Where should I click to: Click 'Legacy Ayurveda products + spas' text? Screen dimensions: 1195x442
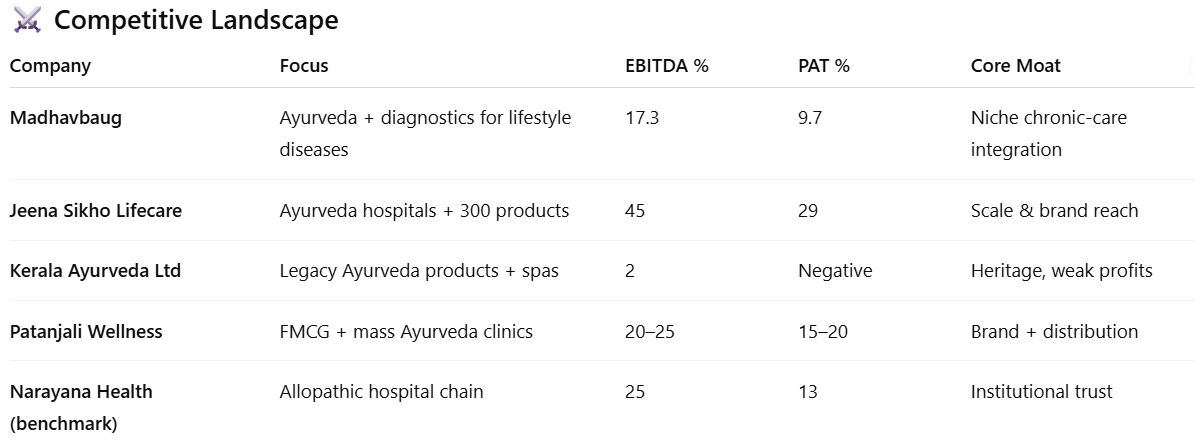419,271
